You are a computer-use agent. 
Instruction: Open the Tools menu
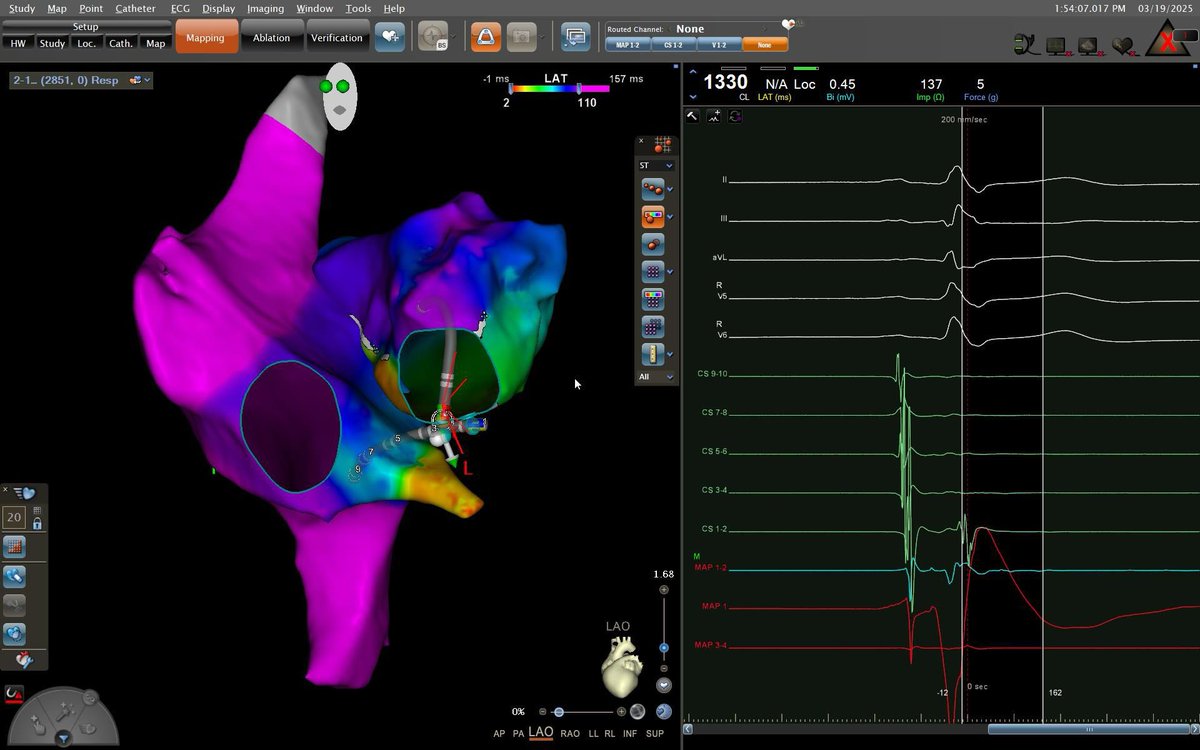tap(358, 8)
